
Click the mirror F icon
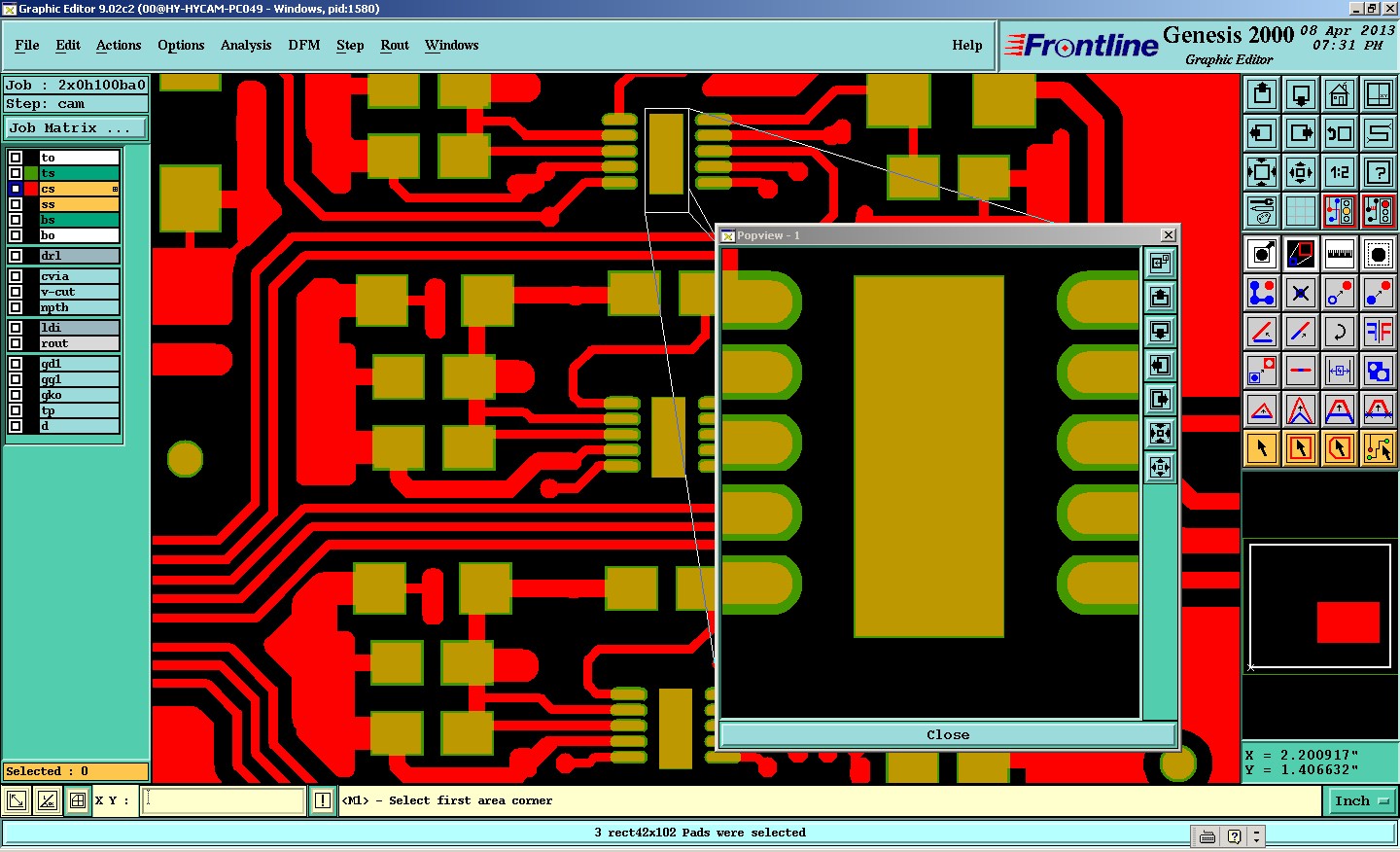(x=1379, y=332)
